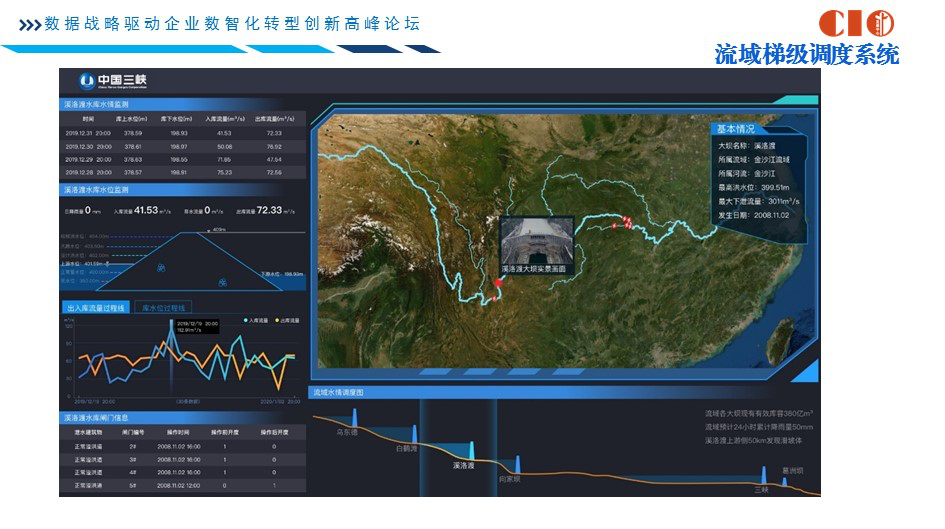Click the large red Xiluodu marker on the map
This screenshot has height=529, width=945.
[498, 282]
